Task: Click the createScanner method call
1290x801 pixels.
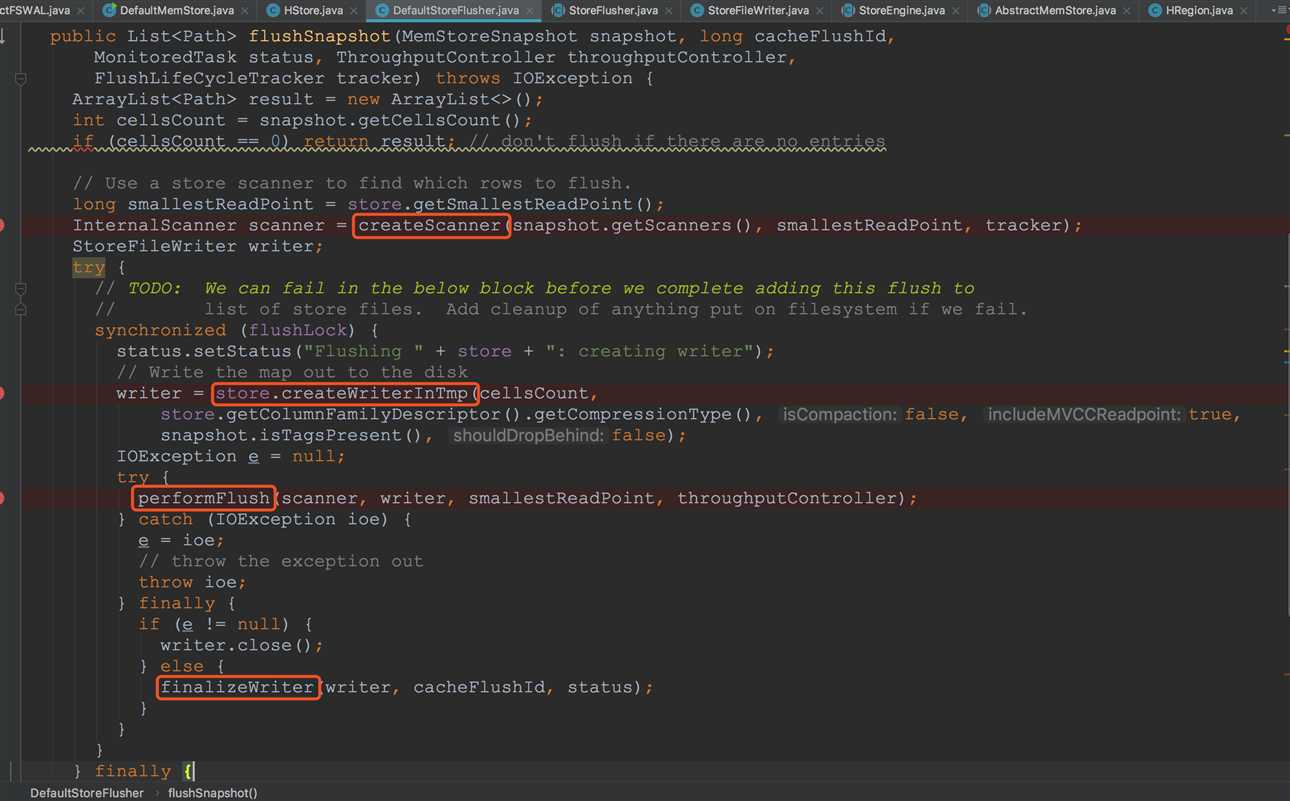Action: pos(430,225)
